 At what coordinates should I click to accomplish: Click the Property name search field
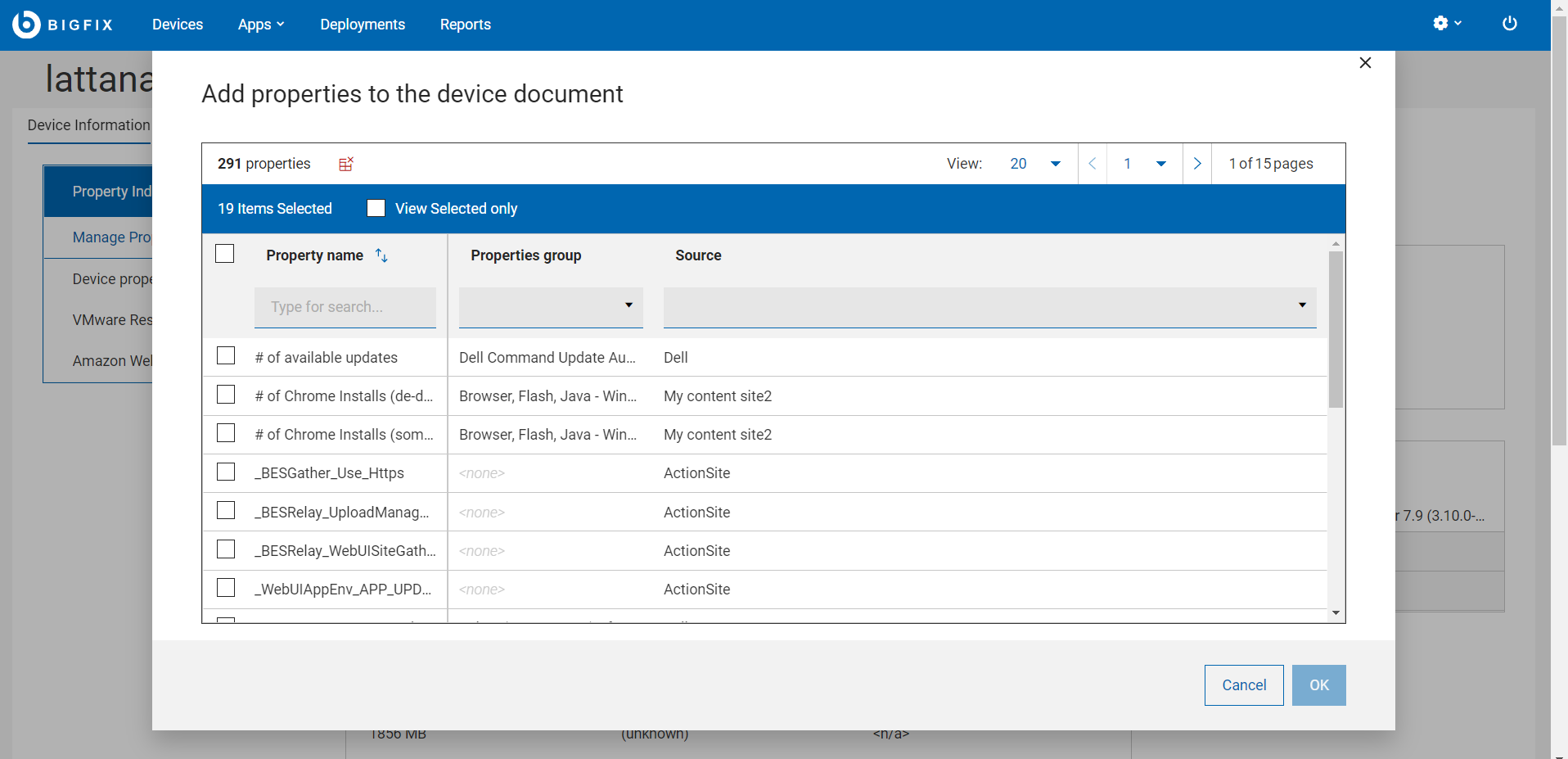click(345, 307)
